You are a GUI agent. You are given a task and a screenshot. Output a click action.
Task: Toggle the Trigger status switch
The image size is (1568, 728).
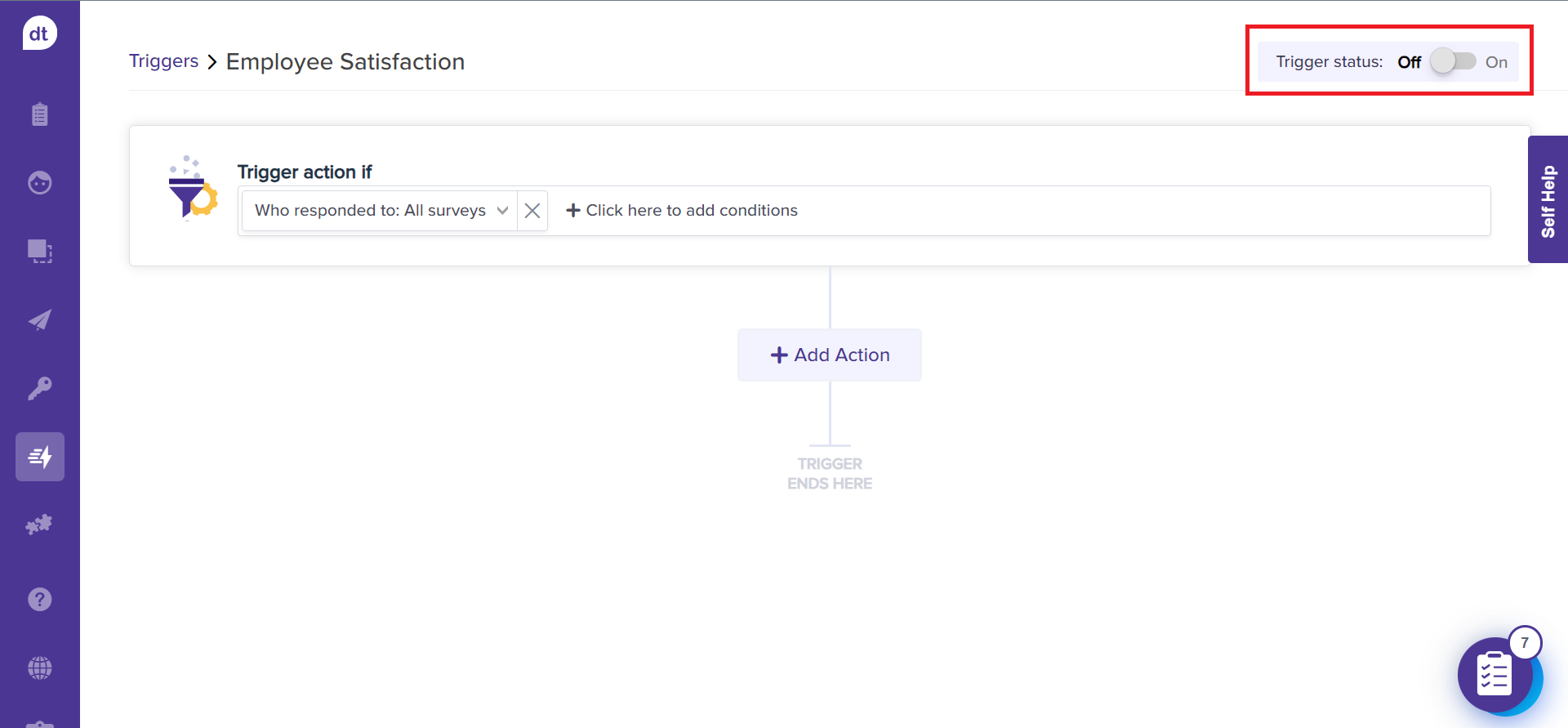(x=1453, y=62)
